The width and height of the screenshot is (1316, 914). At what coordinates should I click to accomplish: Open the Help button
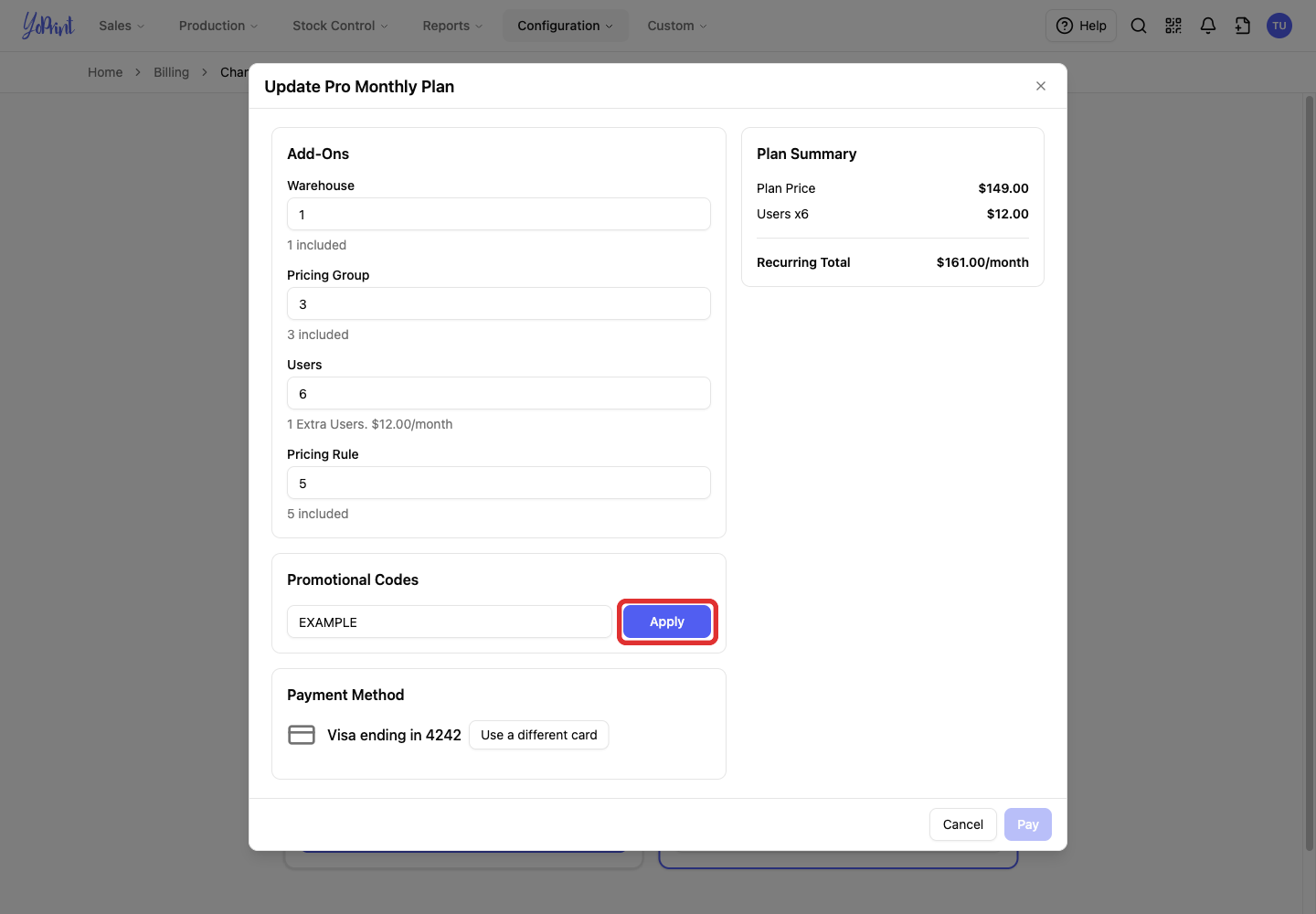[1081, 26]
